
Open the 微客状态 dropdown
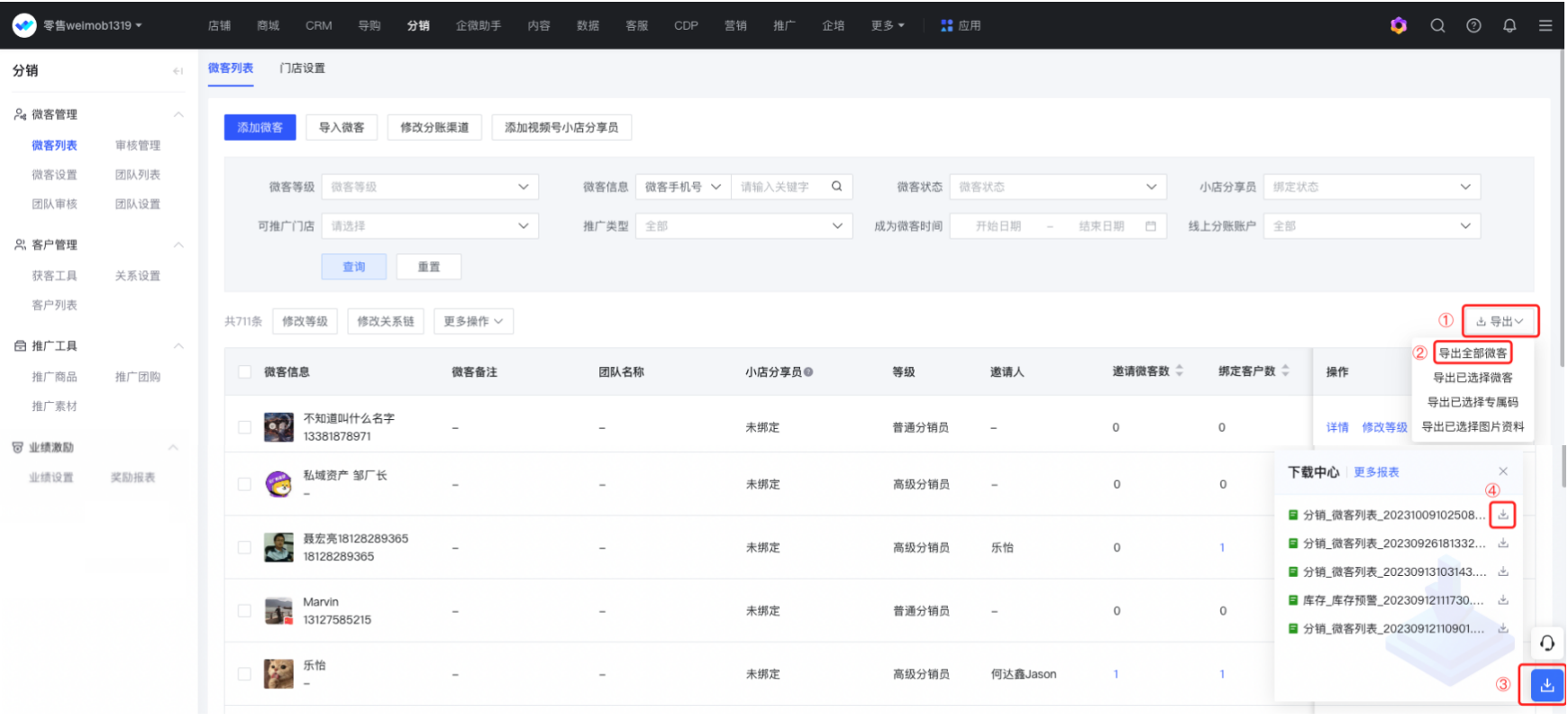1058,187
